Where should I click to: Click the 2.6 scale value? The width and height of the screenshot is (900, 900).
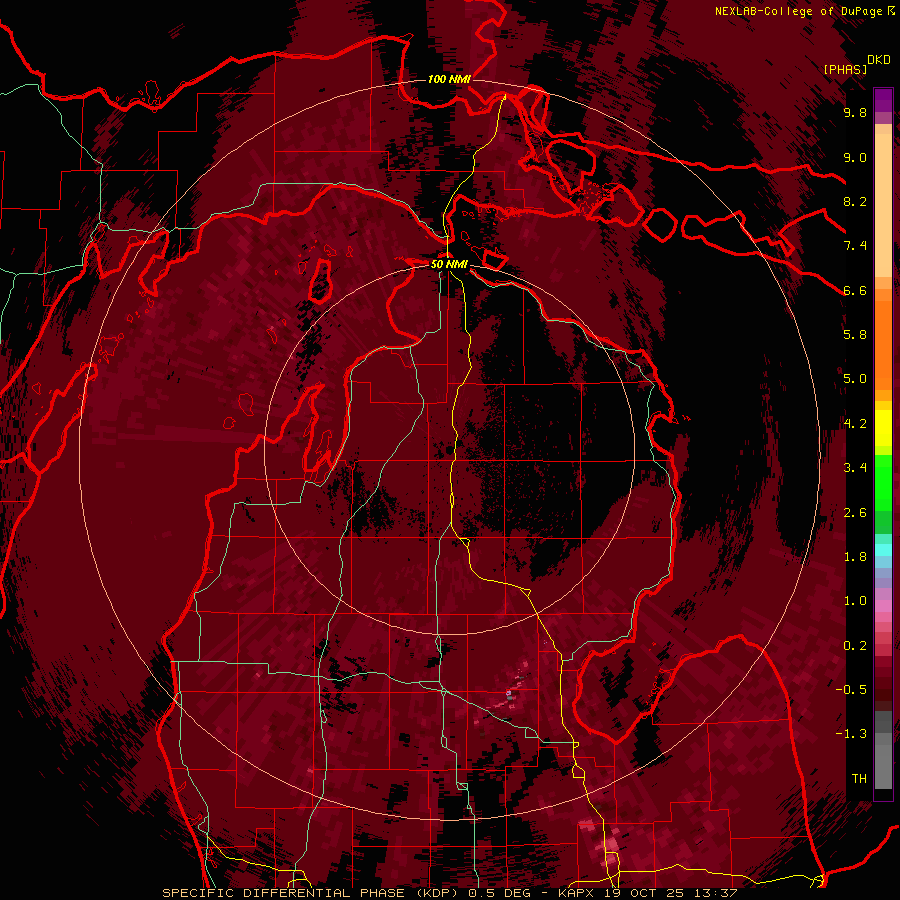pyautogui.click(x=855, y=513)
